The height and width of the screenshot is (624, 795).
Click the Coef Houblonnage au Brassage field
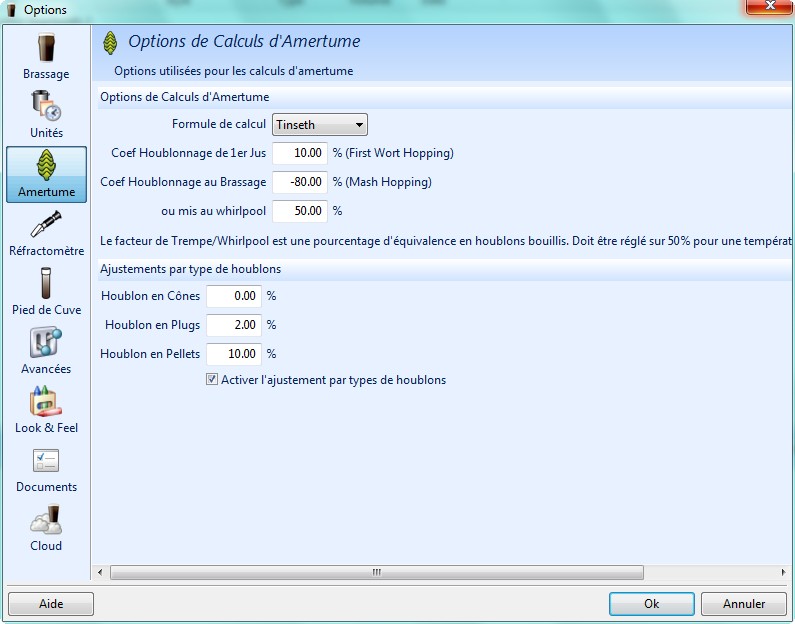[x=300, y=182]
